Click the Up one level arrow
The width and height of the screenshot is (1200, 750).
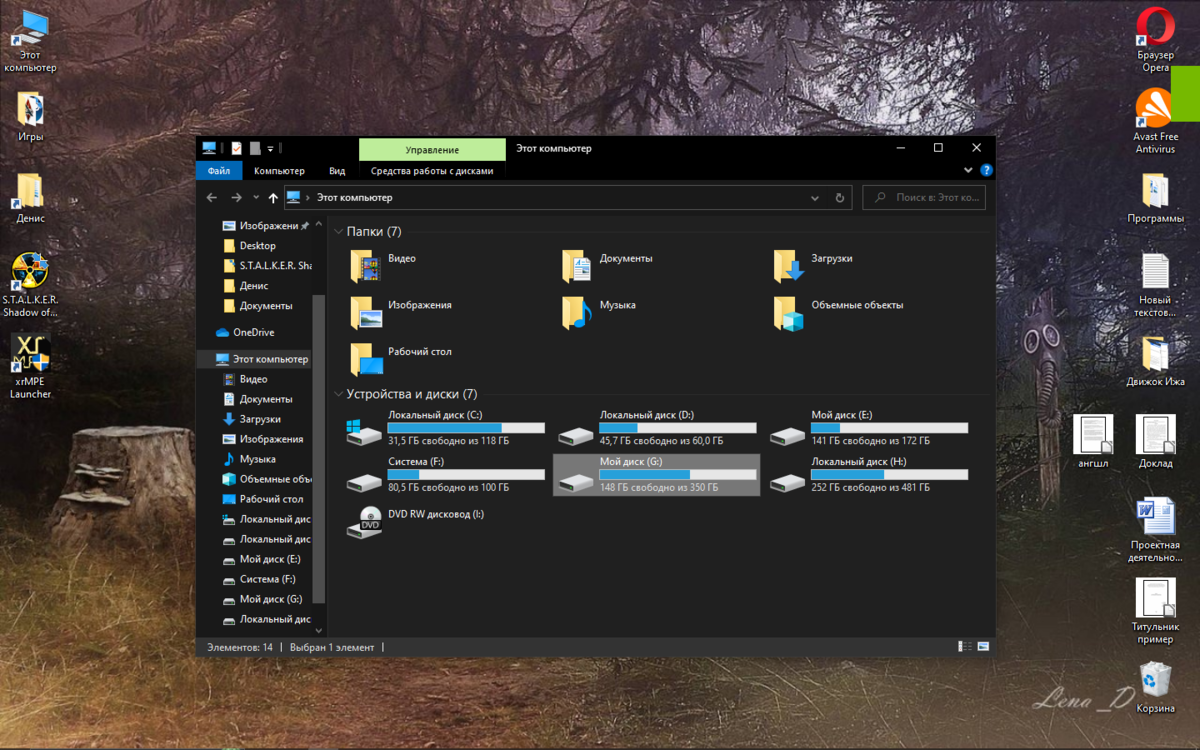click(x=273, y=198)
